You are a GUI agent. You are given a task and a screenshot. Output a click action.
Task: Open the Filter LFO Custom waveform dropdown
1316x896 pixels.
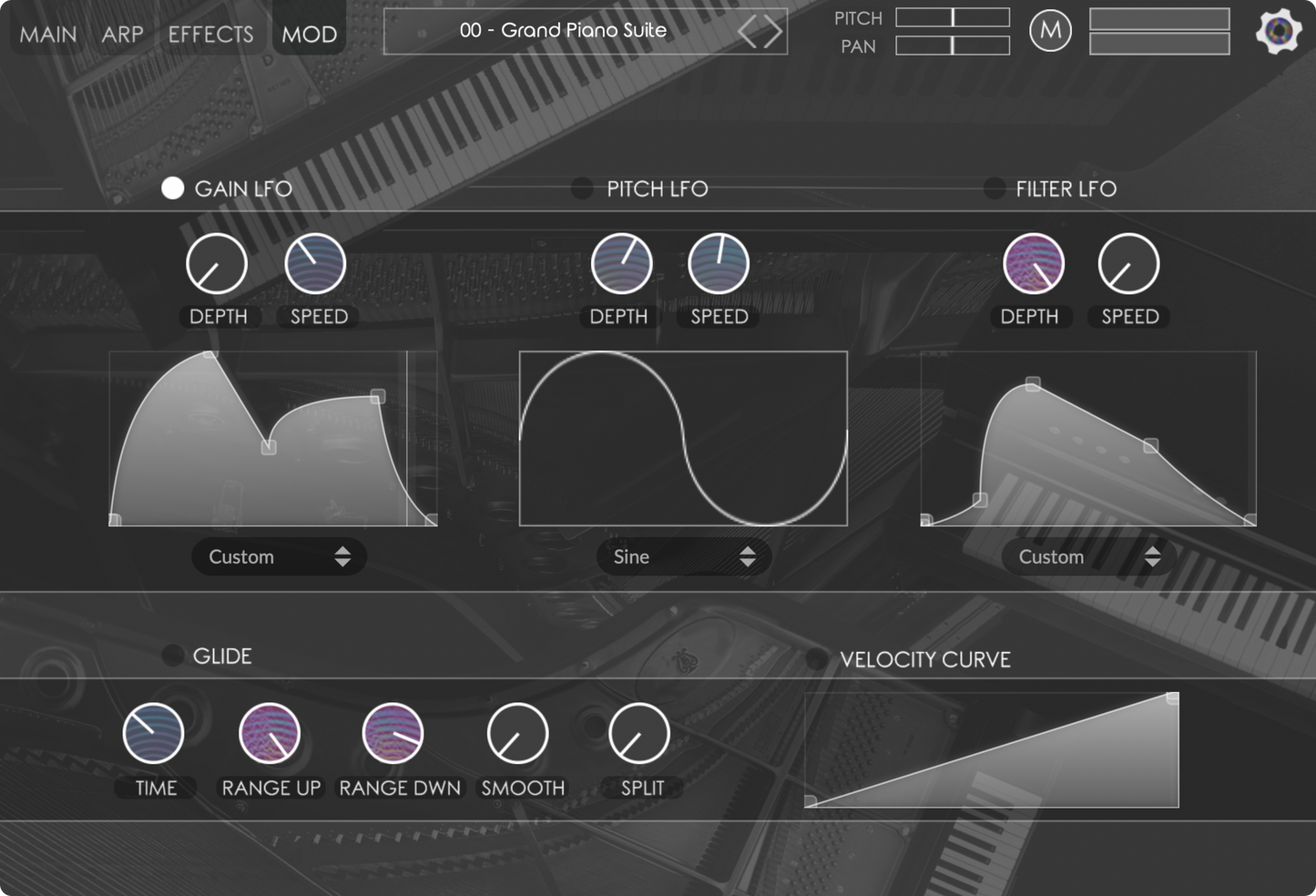[x=1088, y=556]
